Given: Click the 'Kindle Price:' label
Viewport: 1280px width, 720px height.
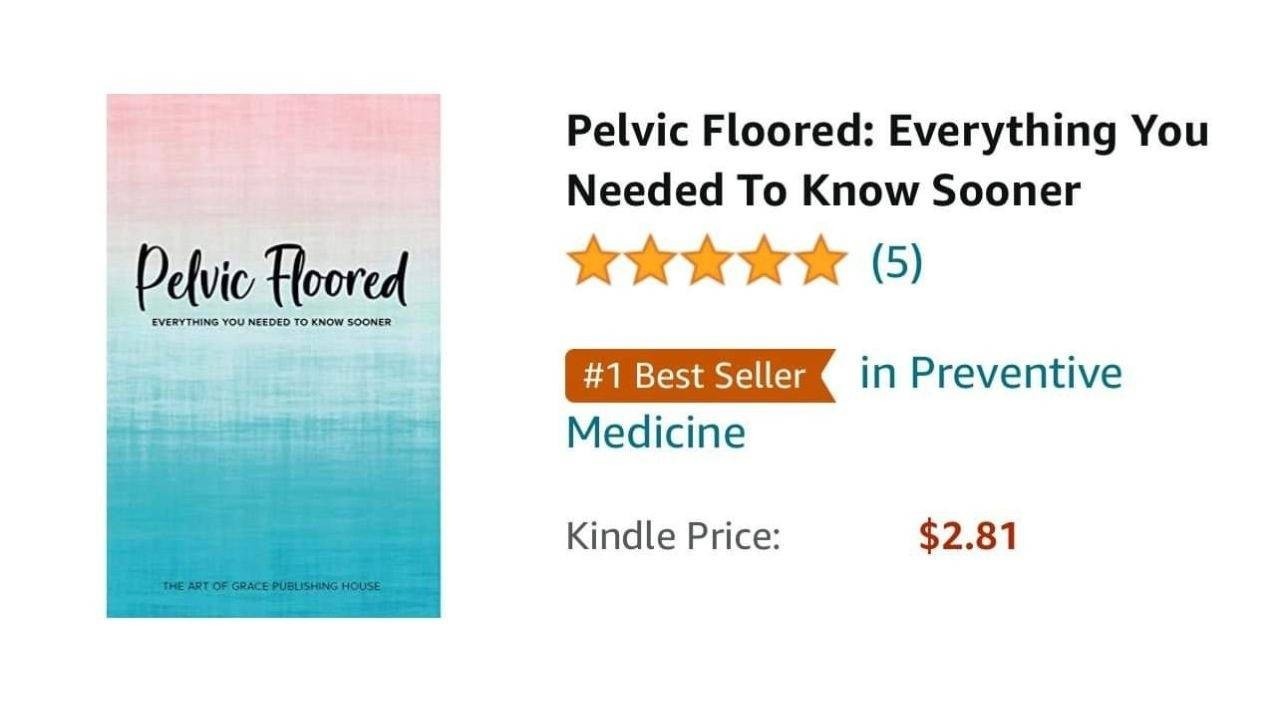Looking at the screenshot, I should (x=673, y=536).
